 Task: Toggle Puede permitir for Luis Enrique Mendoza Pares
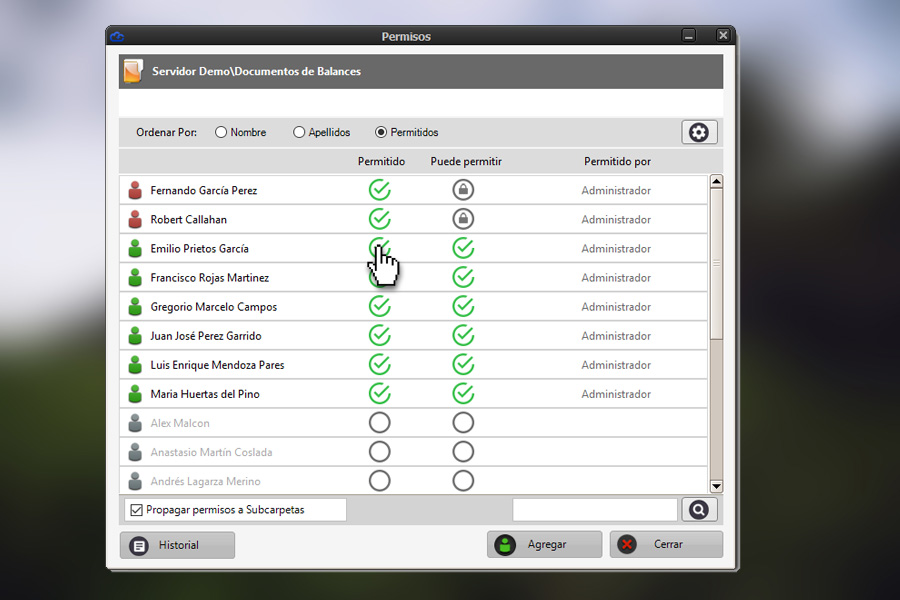(463, 365)
